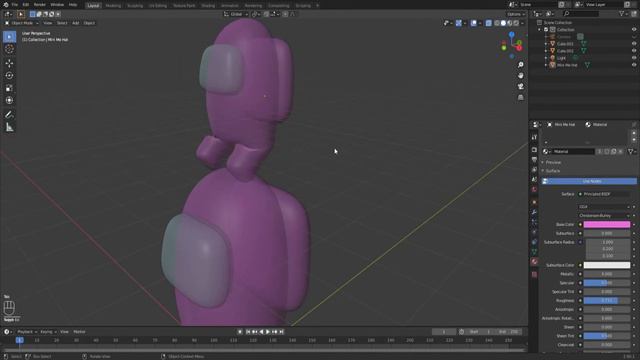Image resolution: width=640 pixels, height=360 pixels.
Task: Select the Measure tool
Action: coord(9,127)
